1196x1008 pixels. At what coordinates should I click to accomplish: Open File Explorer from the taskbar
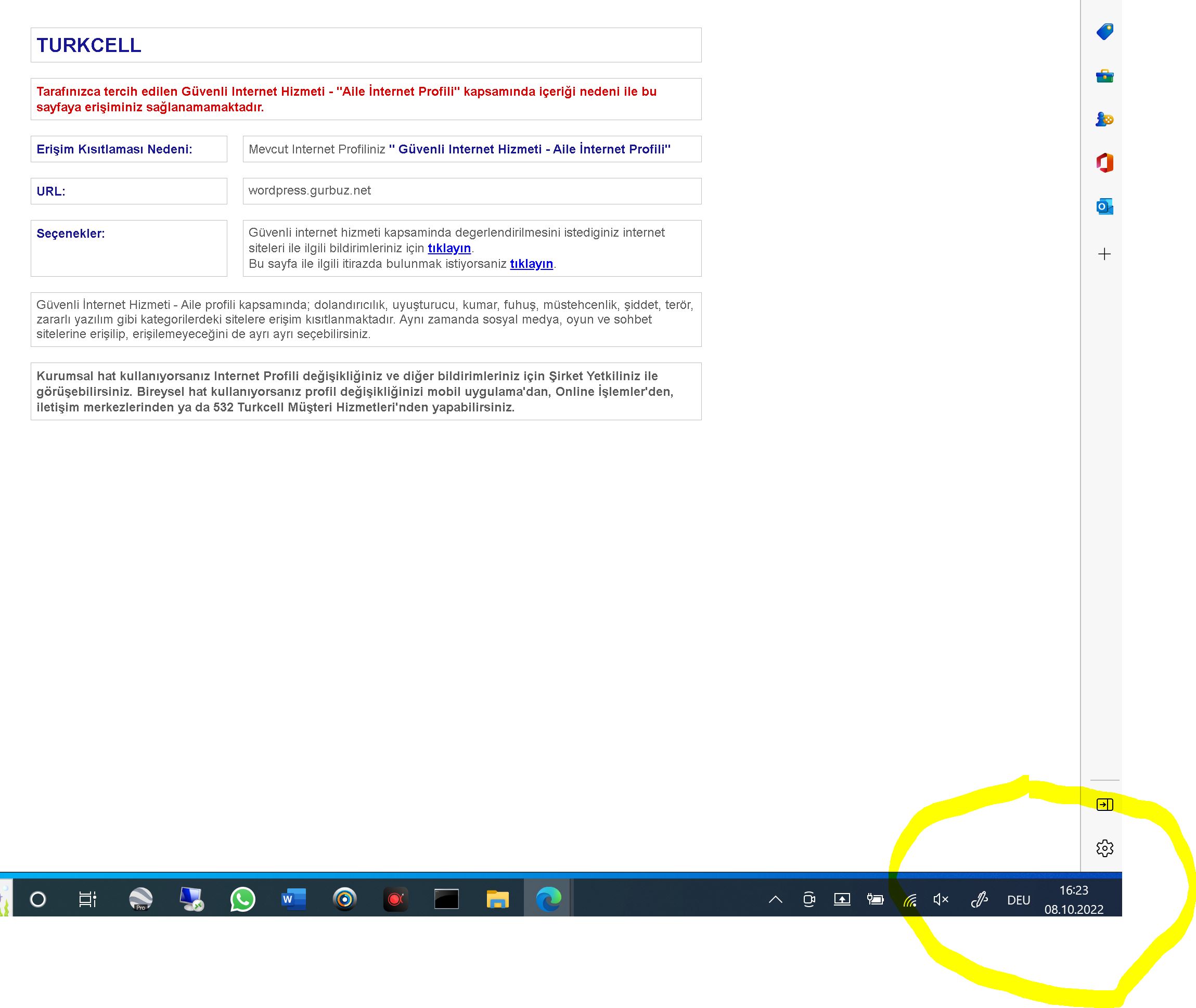[x=498, y=899]
